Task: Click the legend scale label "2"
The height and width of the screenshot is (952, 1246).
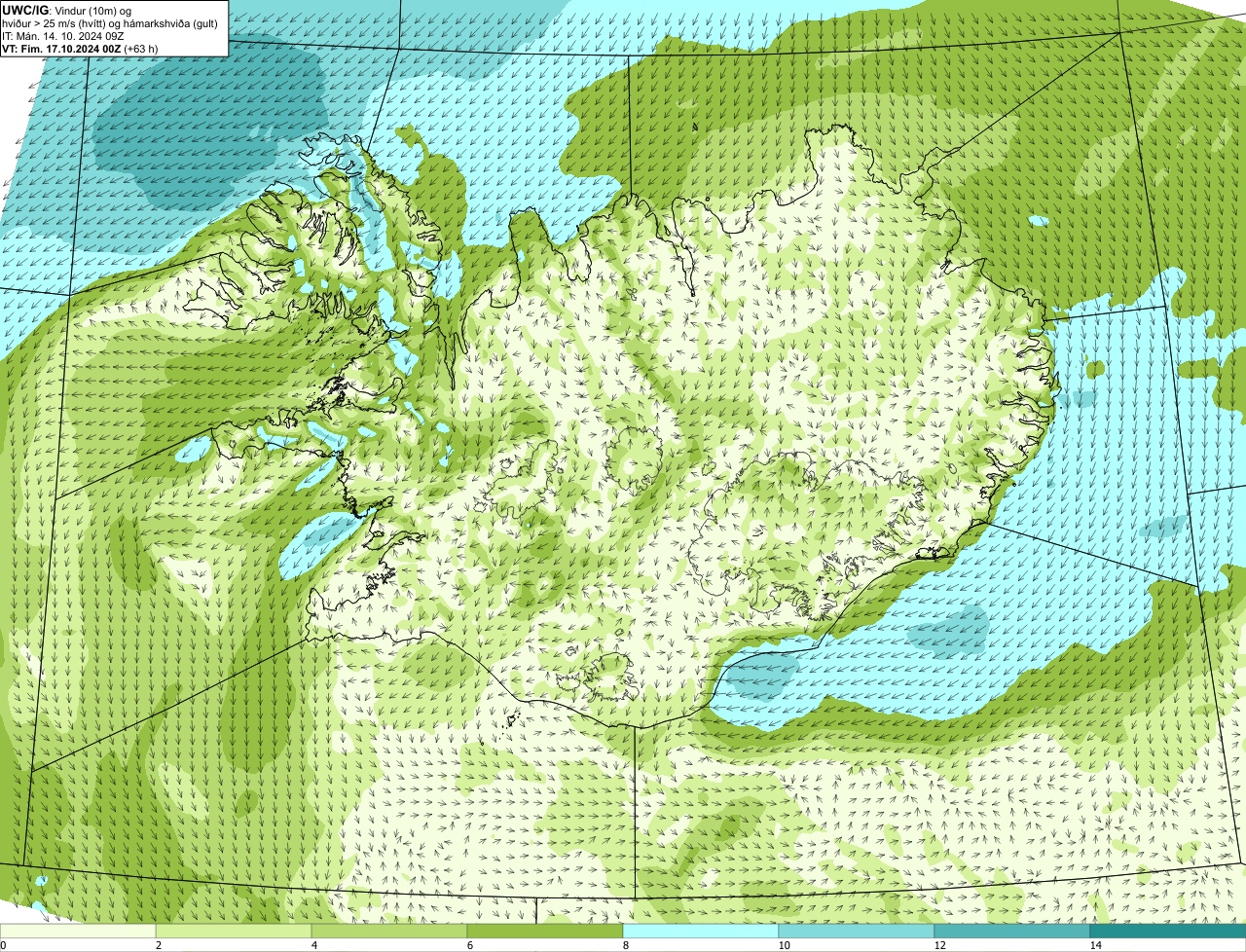Action: pyautogui.click(x=158, y=945)
